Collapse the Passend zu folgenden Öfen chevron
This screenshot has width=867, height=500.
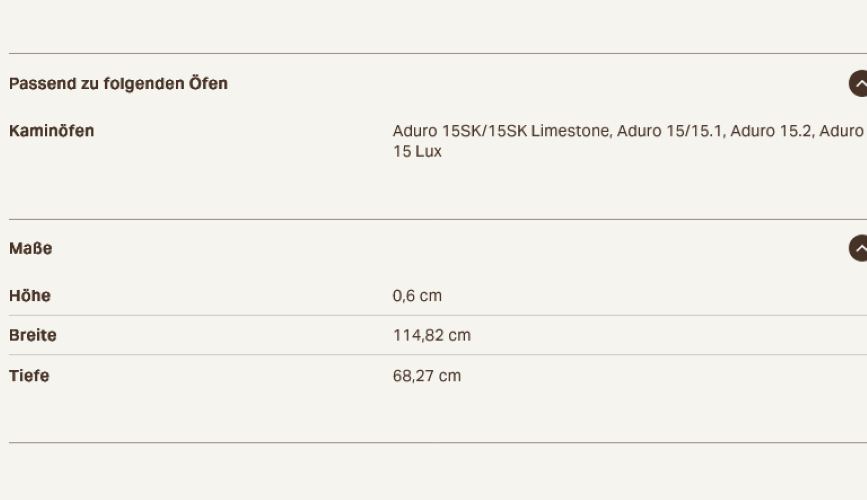[858, 84]
